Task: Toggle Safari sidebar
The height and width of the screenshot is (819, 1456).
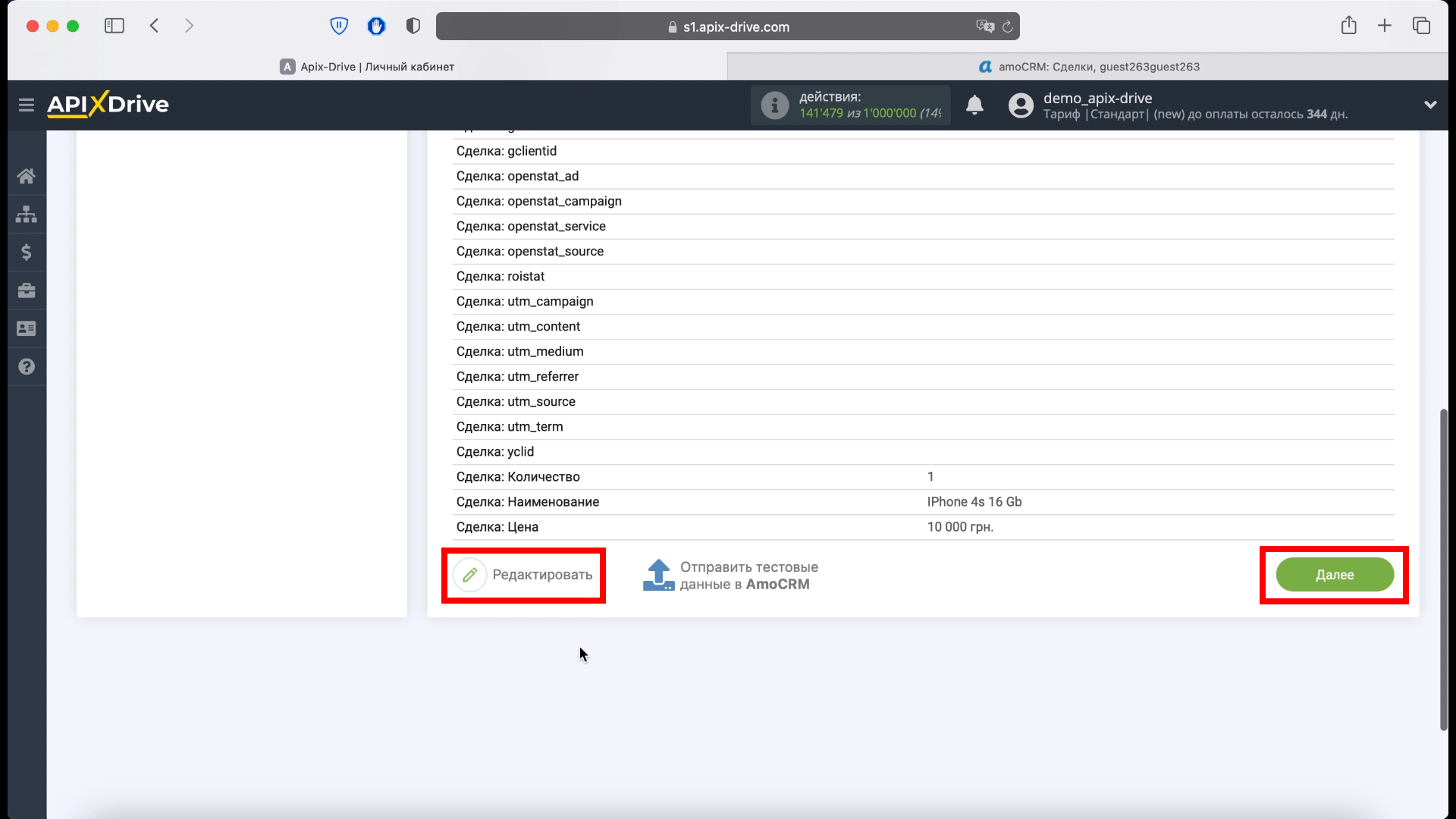Action: point(115,26)
